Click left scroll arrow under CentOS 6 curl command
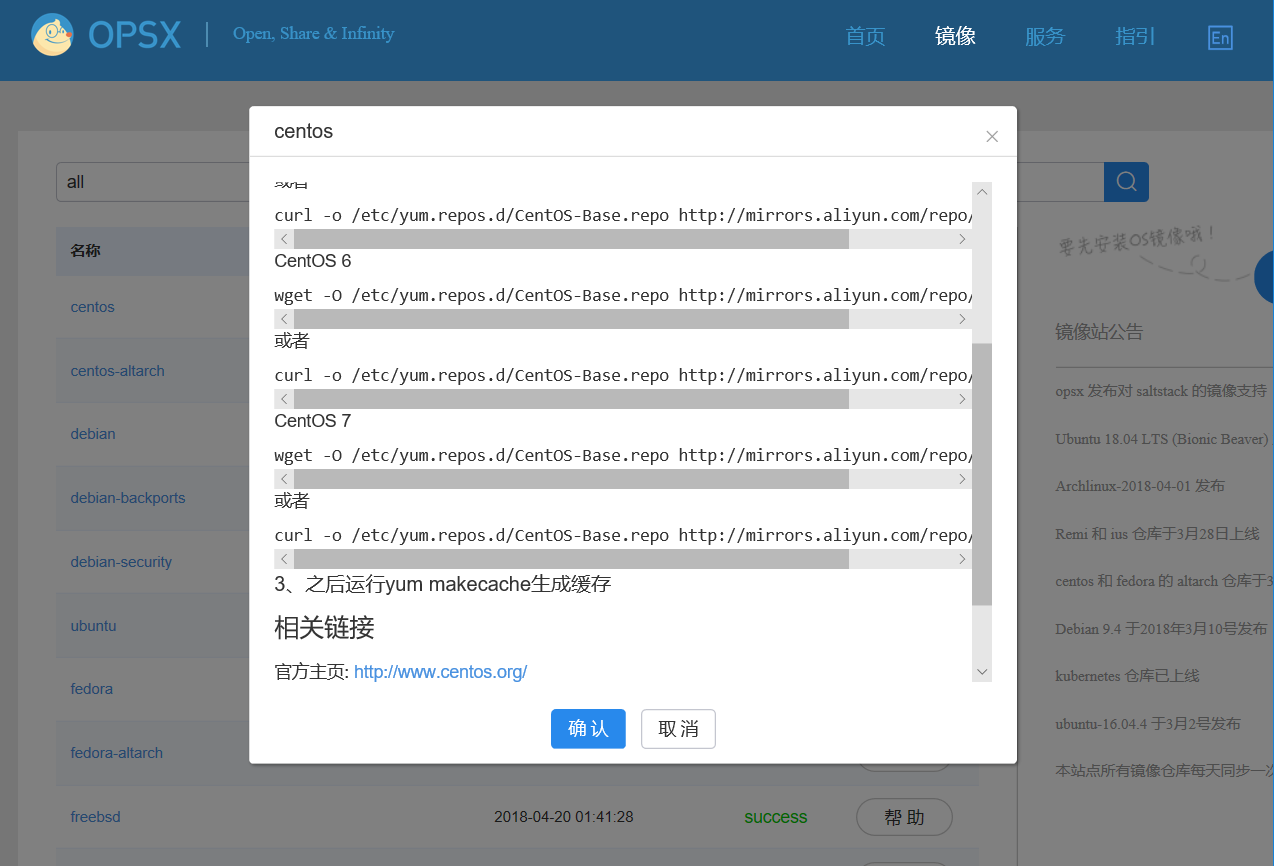 coord(284,399)
